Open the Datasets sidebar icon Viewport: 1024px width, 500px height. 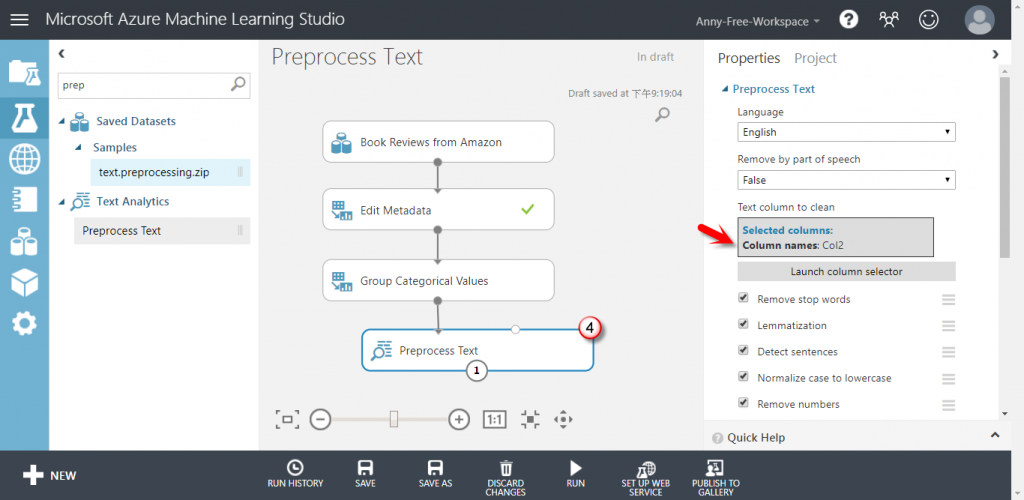point(25,242)
